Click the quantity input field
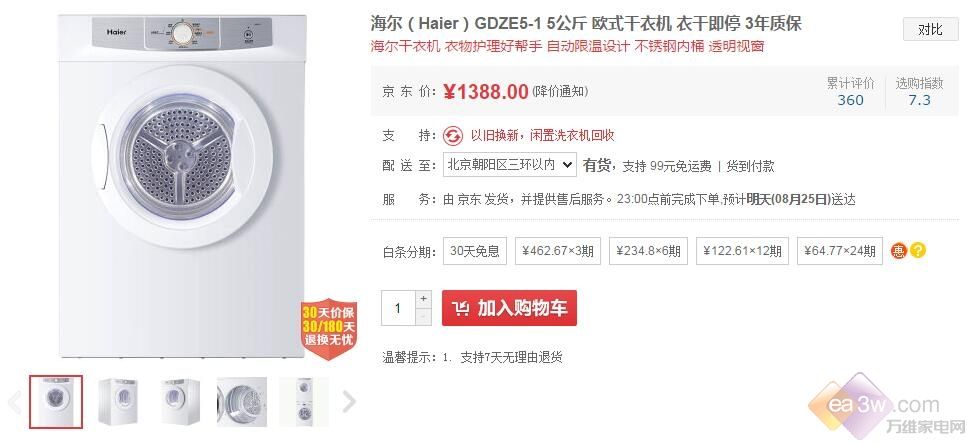967x445 pixels. pos(398,308)
